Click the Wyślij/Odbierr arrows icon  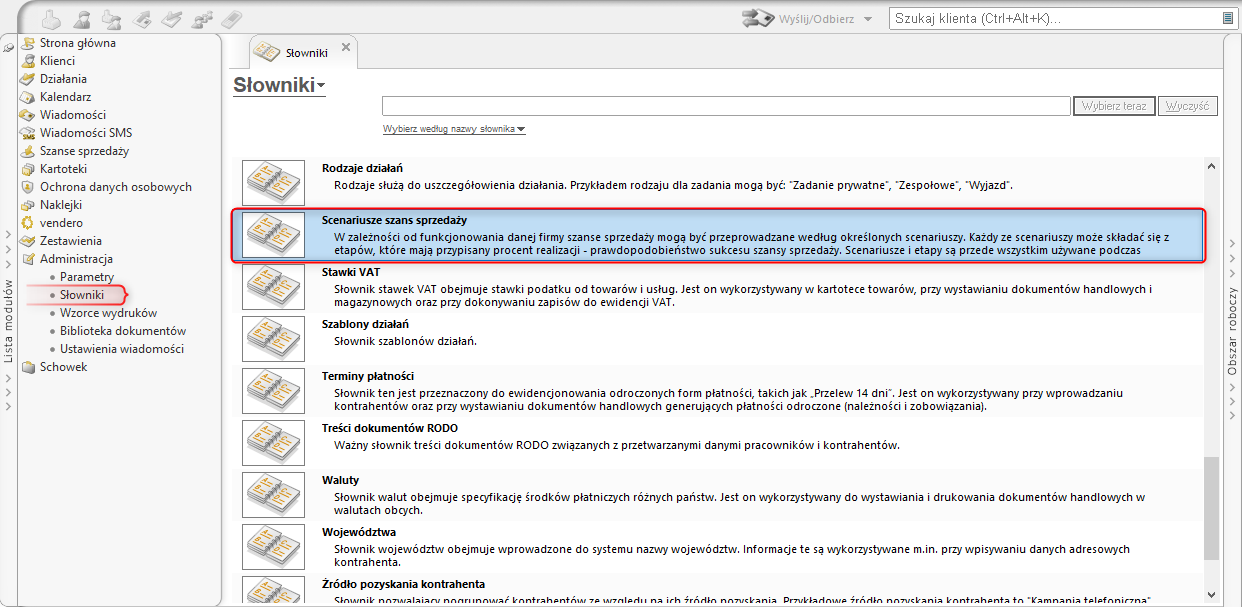[759, 18]
